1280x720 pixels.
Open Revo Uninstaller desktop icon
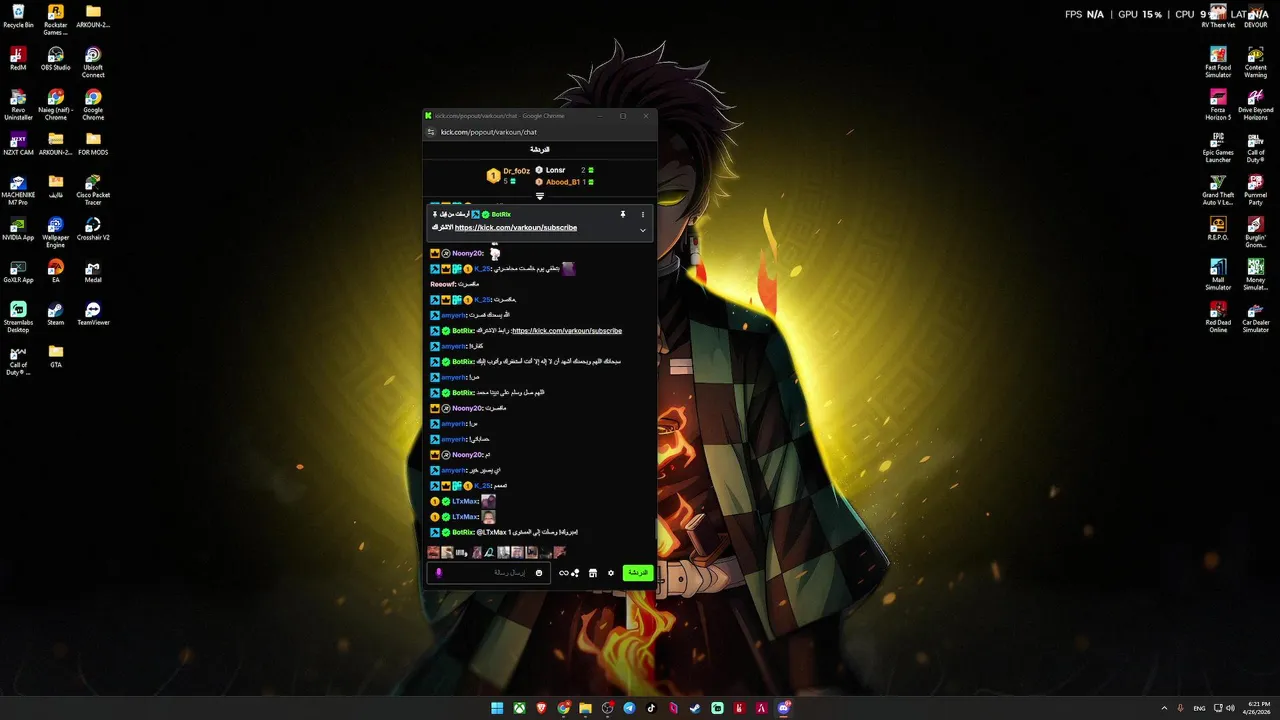click(18, 105)
